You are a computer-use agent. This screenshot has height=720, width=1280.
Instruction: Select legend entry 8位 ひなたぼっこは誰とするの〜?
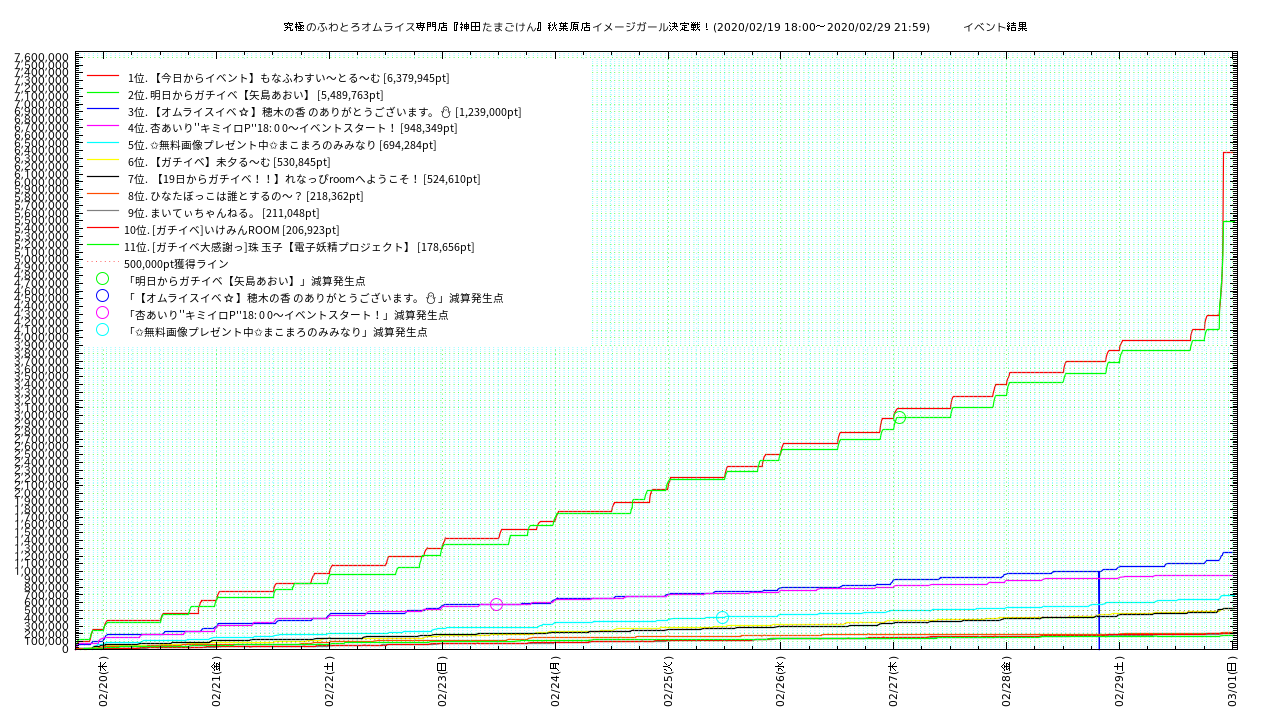point(245,196)
